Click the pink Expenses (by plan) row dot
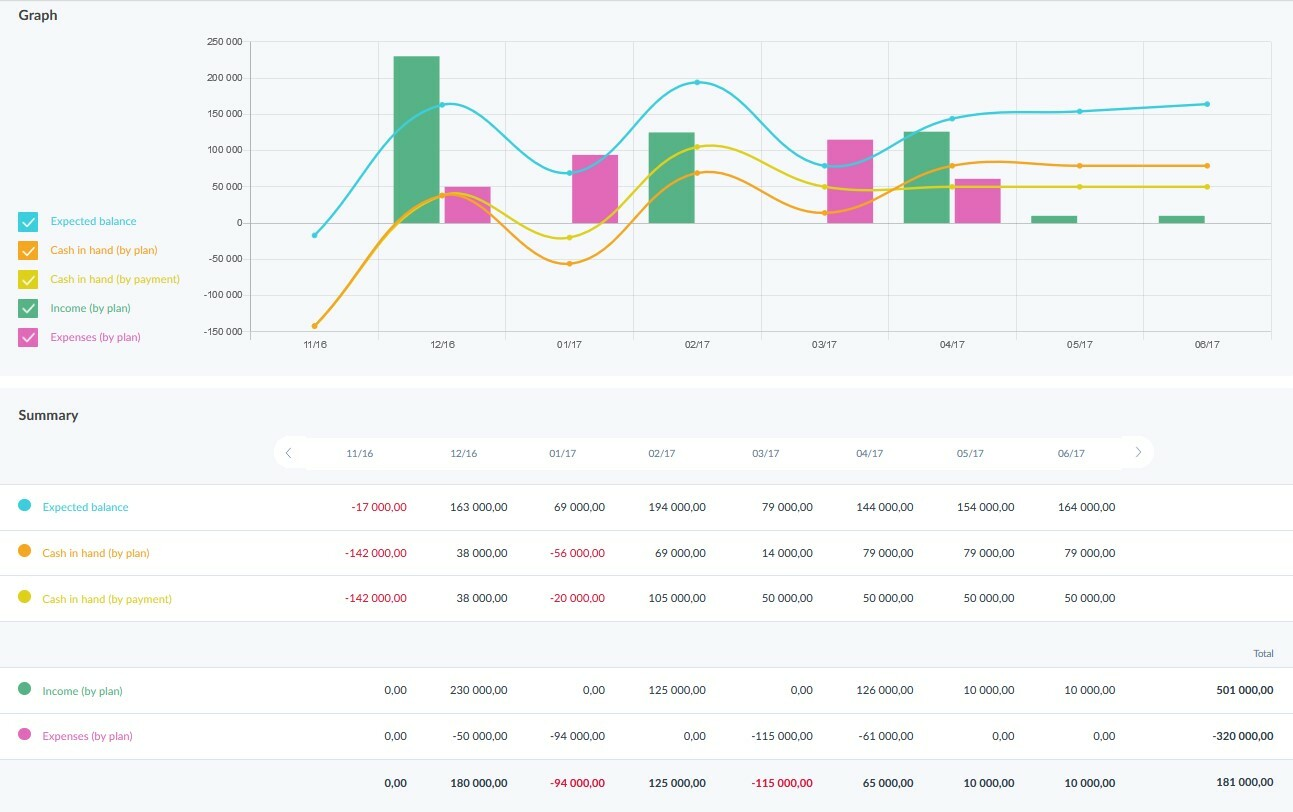 click(25, 735)
